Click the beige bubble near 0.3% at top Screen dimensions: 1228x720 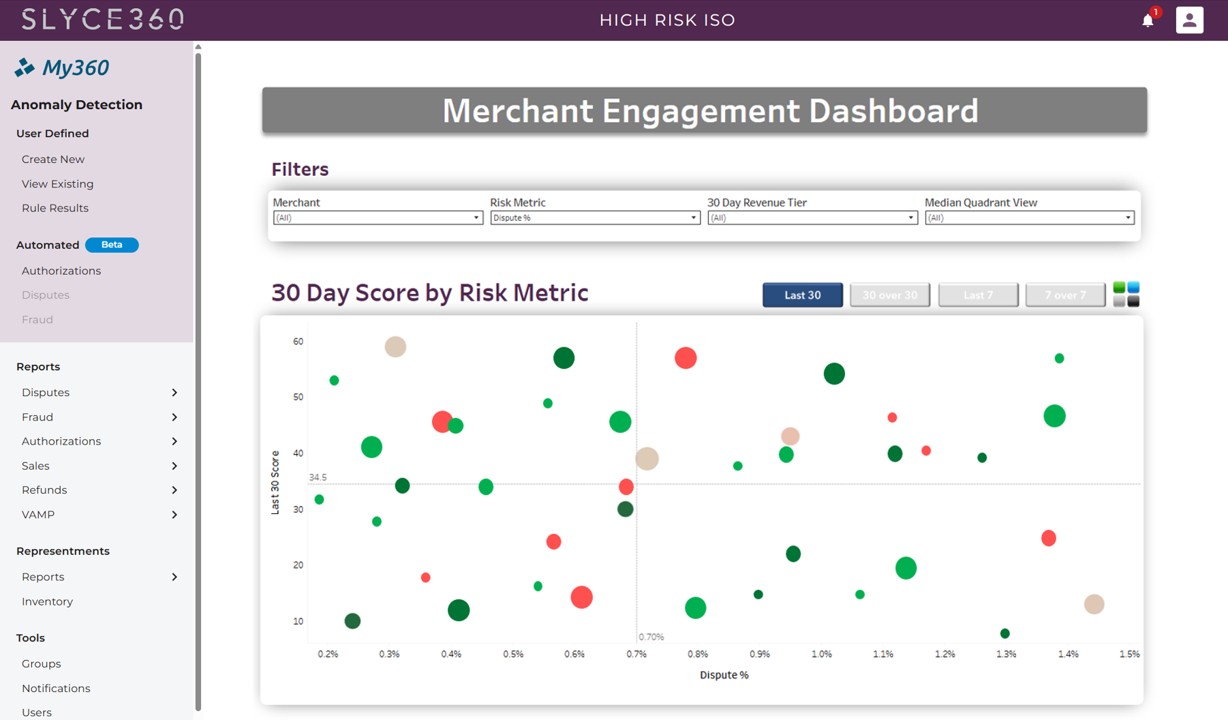tap(395, 347)
